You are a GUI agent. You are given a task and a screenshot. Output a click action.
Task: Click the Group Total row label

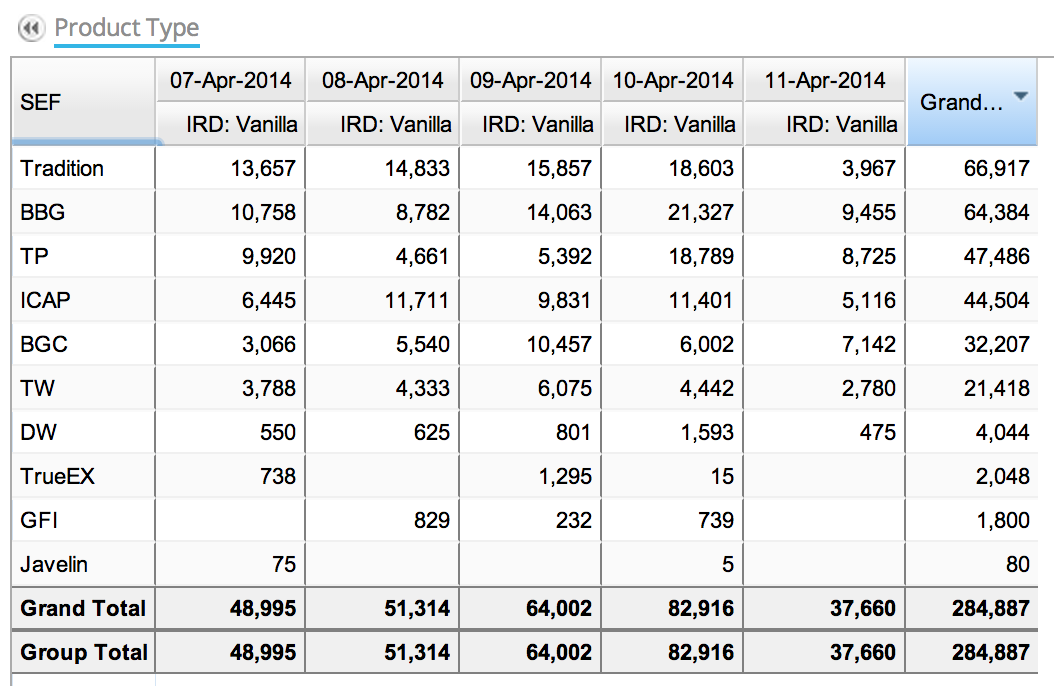[83, 652]
